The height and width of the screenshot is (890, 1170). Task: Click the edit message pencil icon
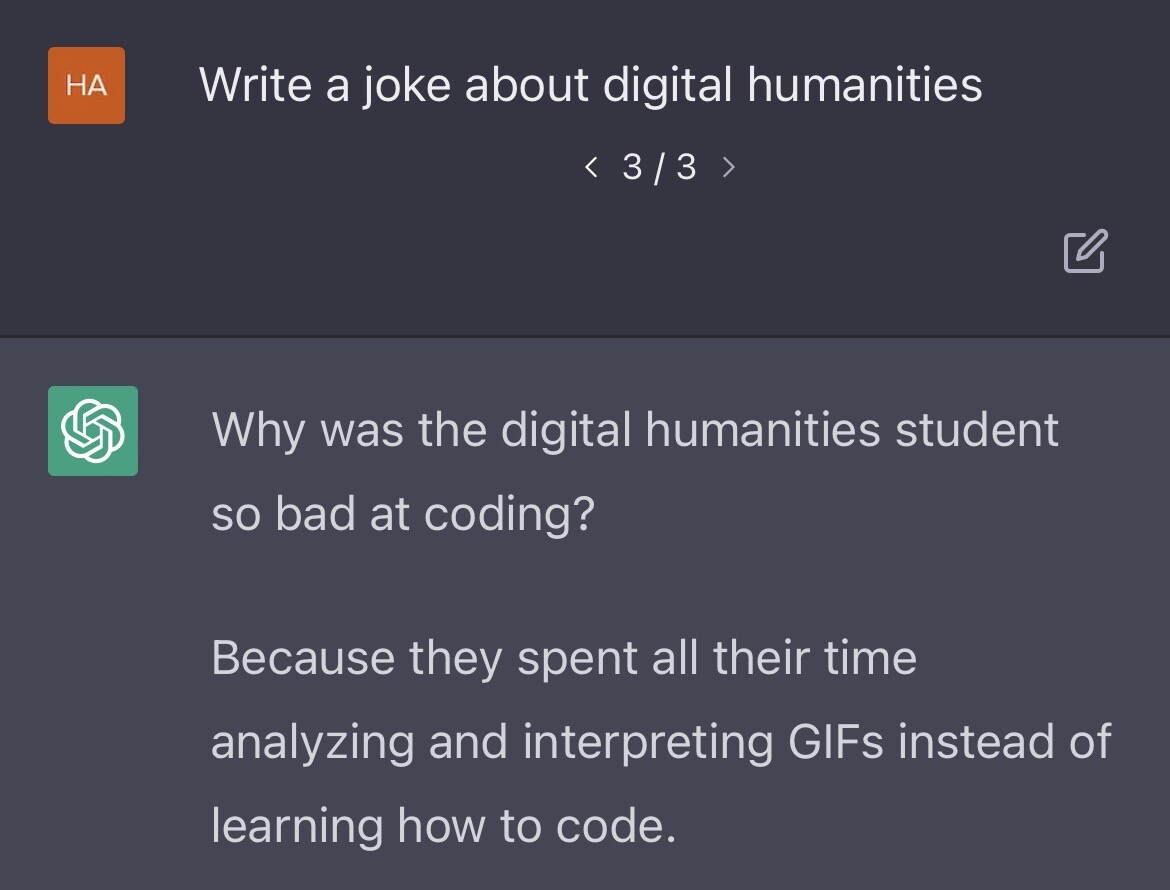tap(1085, 252)
